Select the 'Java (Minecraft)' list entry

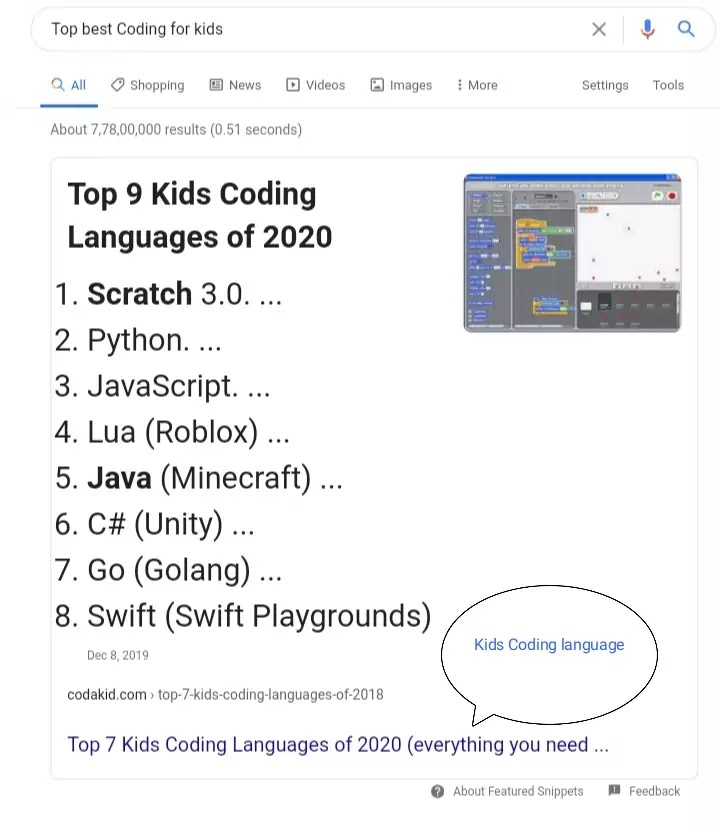(199, 478)
